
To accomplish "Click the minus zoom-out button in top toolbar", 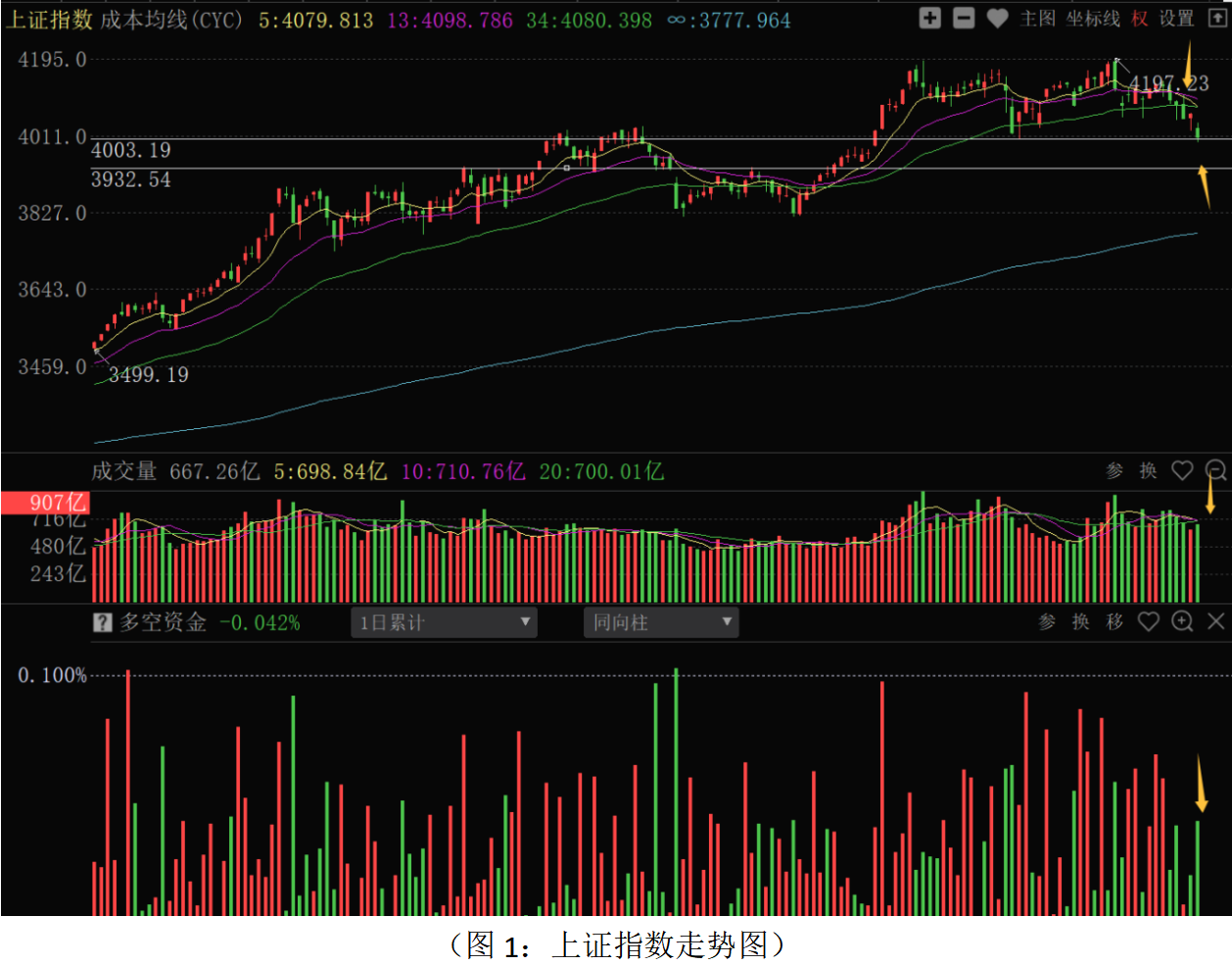I will tap(964, 19).
